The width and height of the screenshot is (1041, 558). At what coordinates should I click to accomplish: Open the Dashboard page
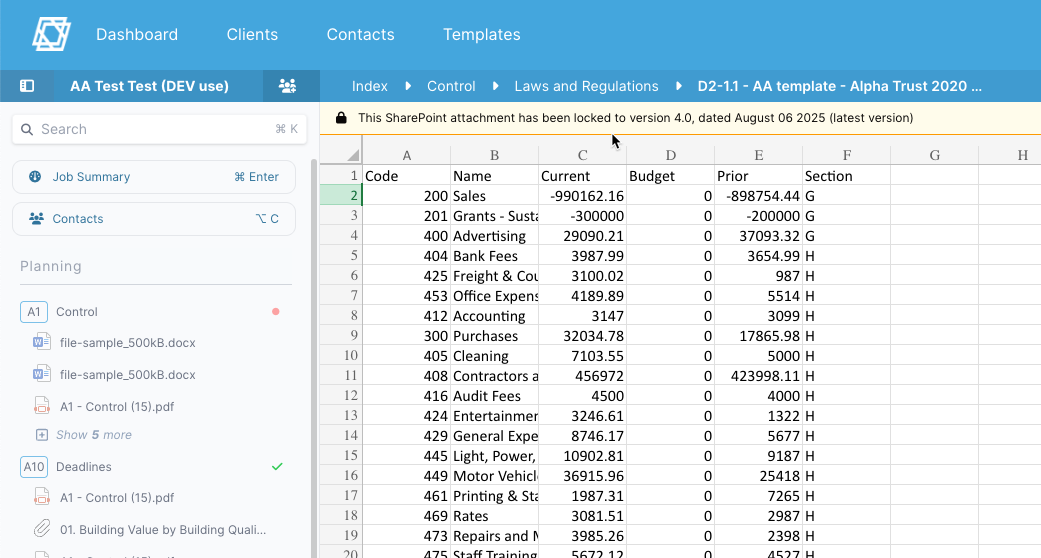[x=137, y=34]
